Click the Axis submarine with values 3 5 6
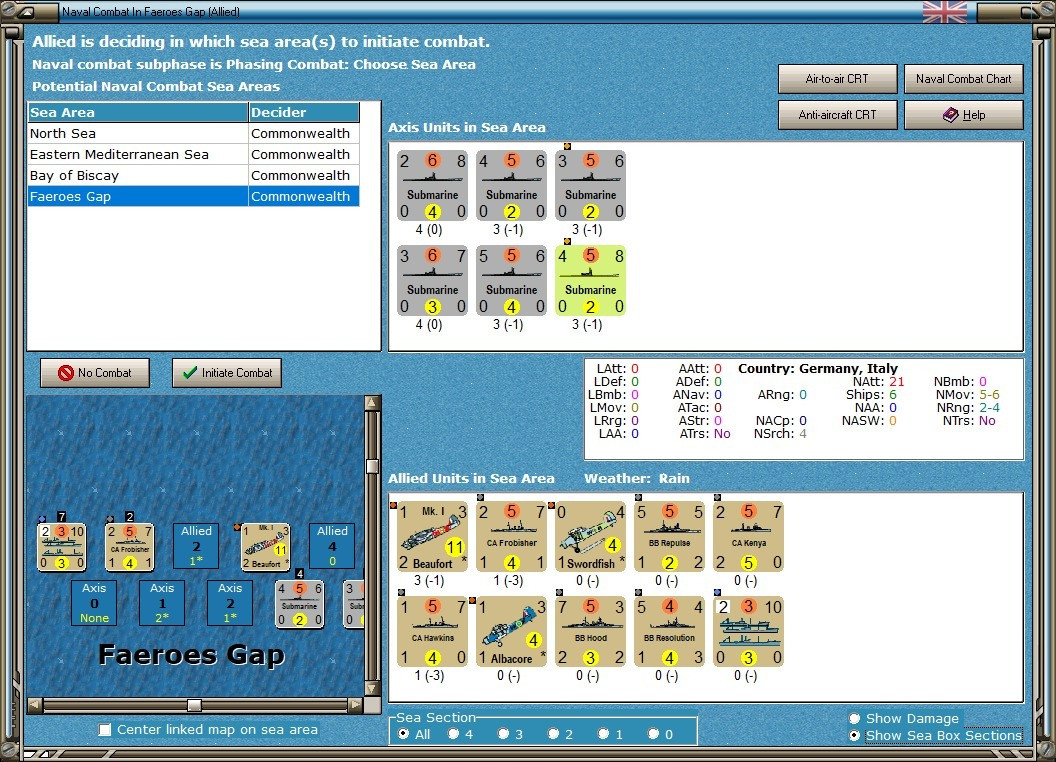This screenshot has width=1056, height=762. click(x=591, y=186)
